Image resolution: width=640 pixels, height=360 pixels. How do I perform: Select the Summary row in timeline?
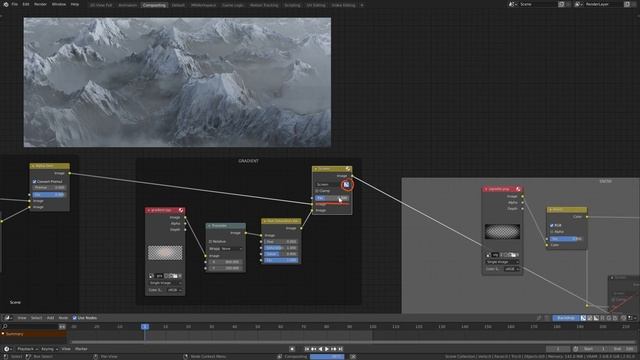click(x=34, y=334)
